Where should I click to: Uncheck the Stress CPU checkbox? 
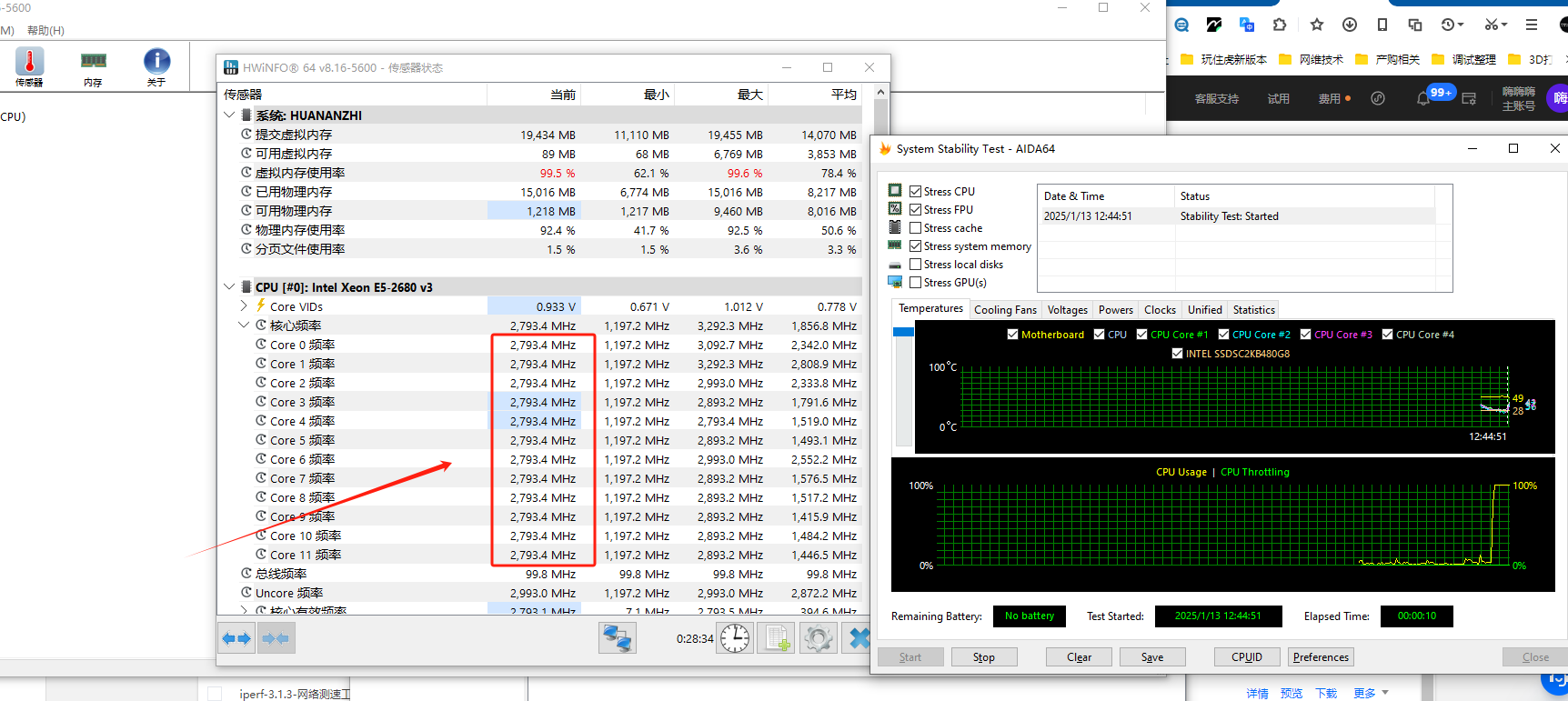coord(915,191)
